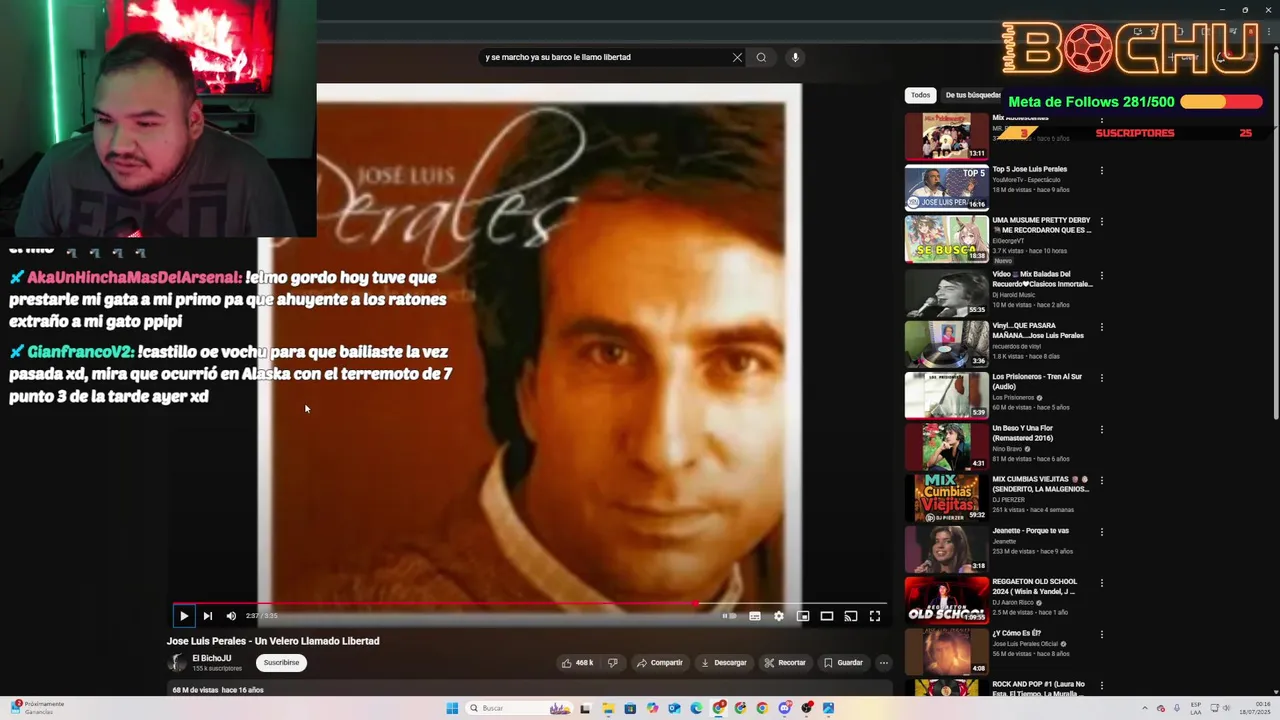This screenshot has width=1280, height=720.
Task: Mute the video player volume
Action: click(231, 616)
